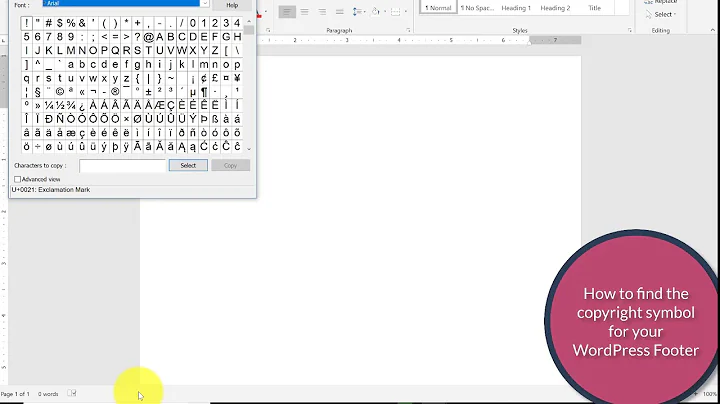Collapse the Word ribbon
Viewport: 720px width, 404px height.
(x=713, y=30)
